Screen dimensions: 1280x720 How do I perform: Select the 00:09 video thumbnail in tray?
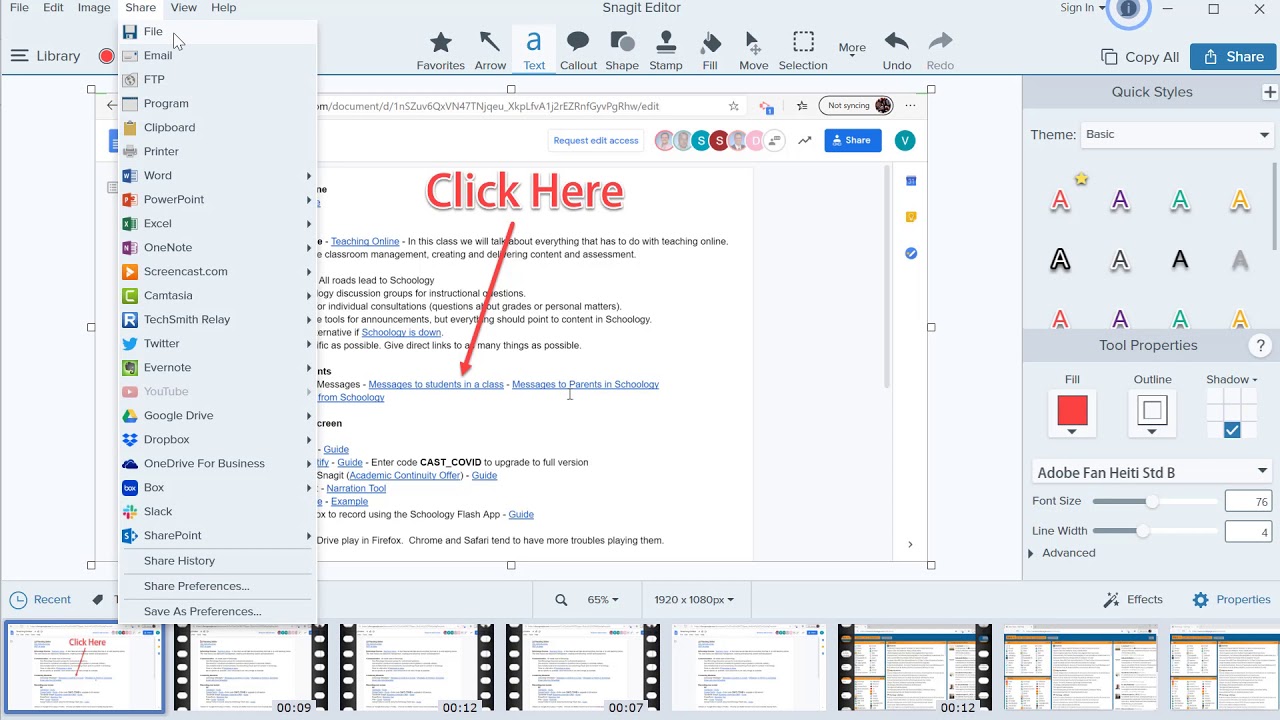(x=251, y=668)
